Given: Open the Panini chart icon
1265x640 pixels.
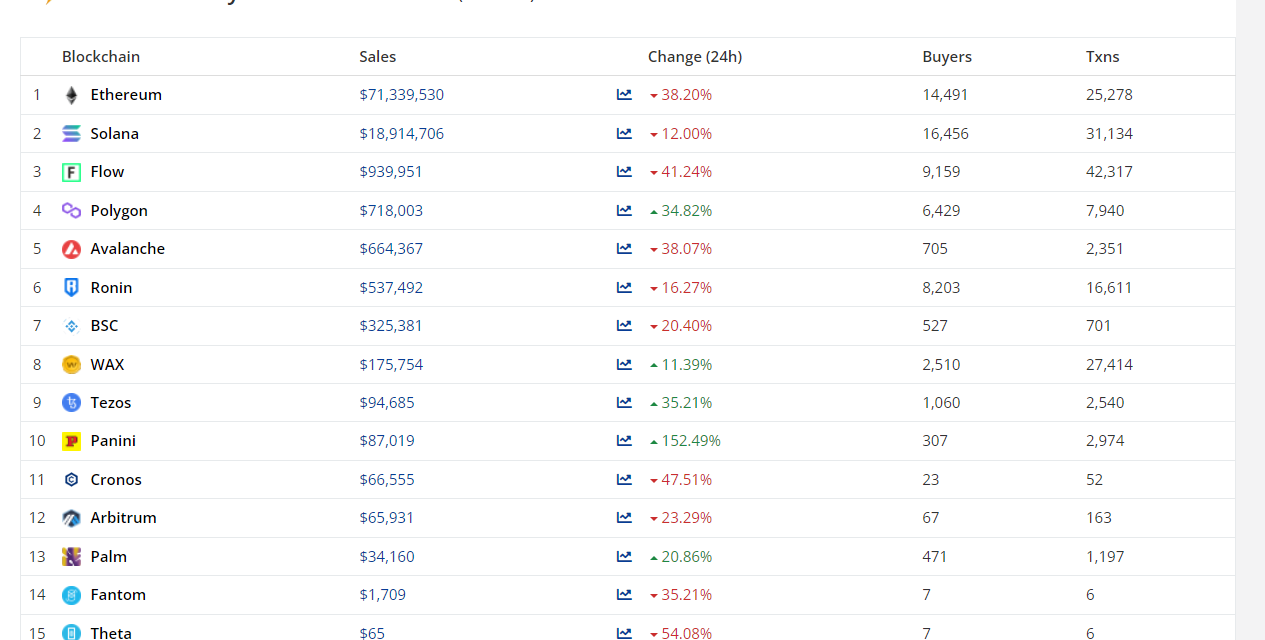Looking at the screenshot, I should point(625,440).
